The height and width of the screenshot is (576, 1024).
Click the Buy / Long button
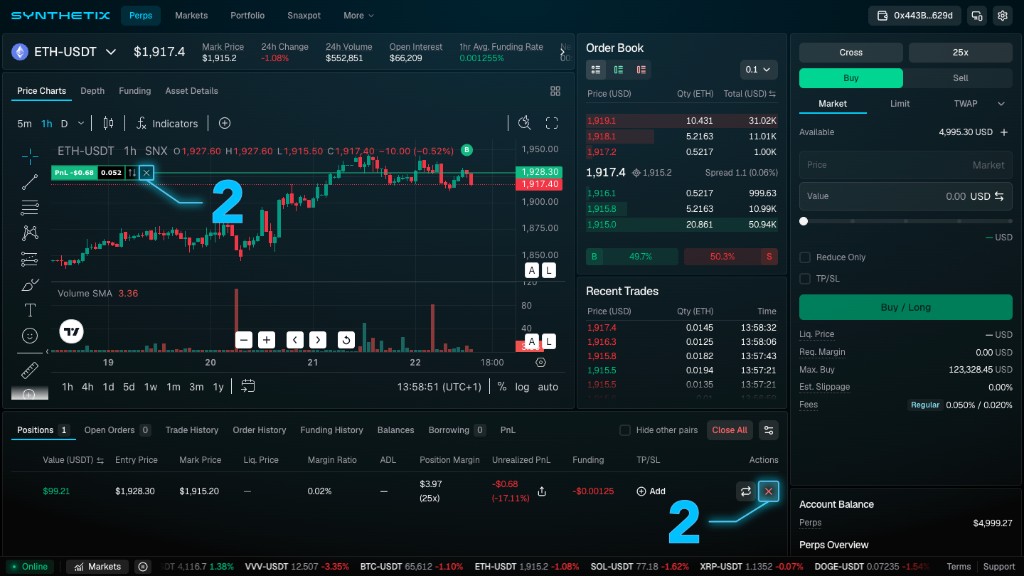[x=906, y=308]
